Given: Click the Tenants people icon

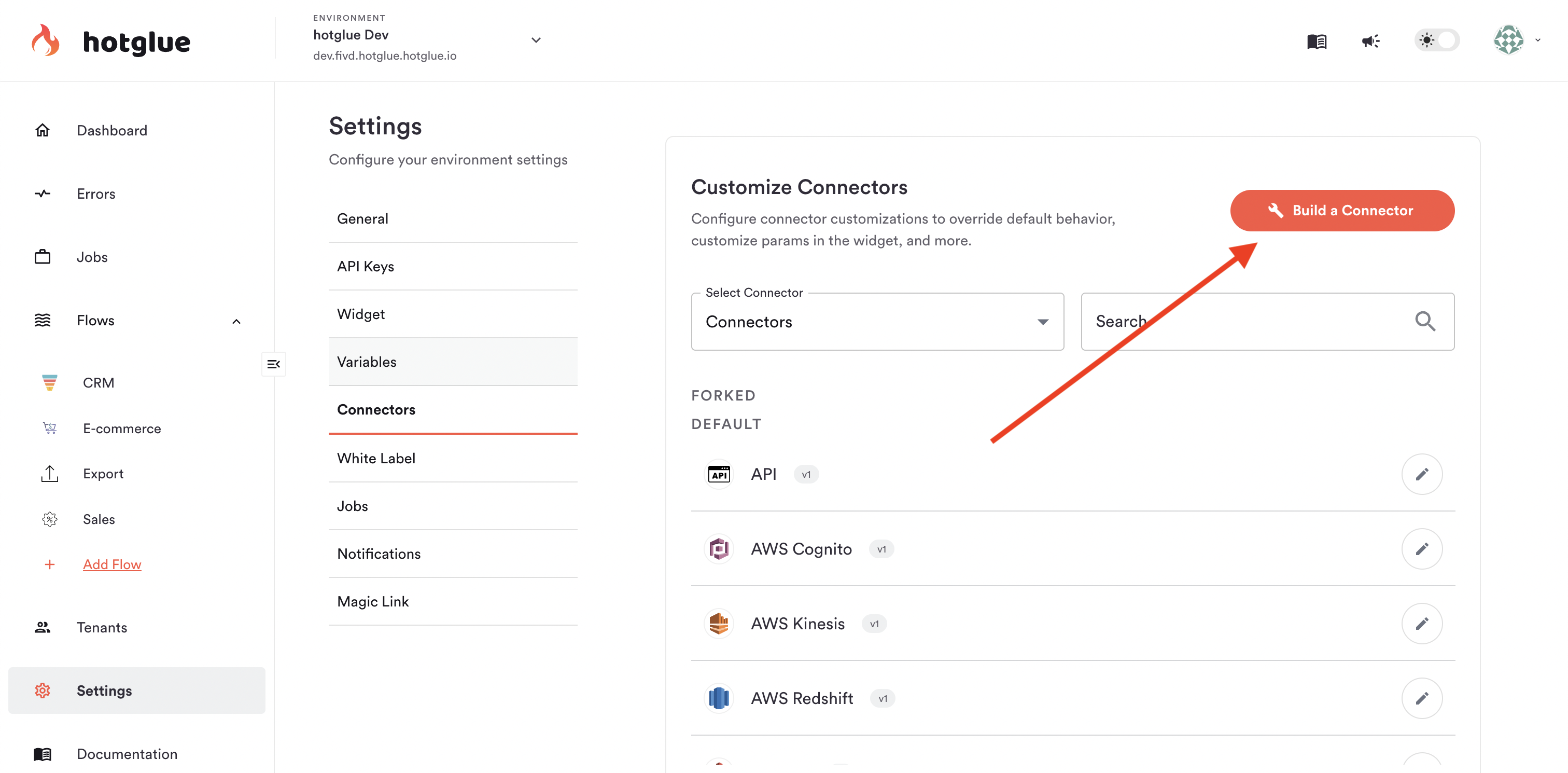Looking at the screenshot, I should 43,627.
